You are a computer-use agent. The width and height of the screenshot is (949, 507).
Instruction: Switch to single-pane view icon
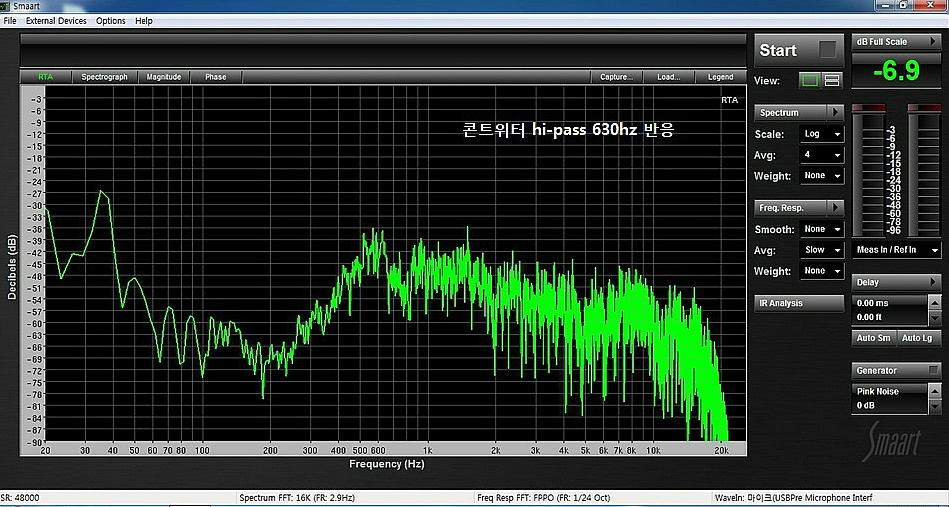[x=810, y=80]
